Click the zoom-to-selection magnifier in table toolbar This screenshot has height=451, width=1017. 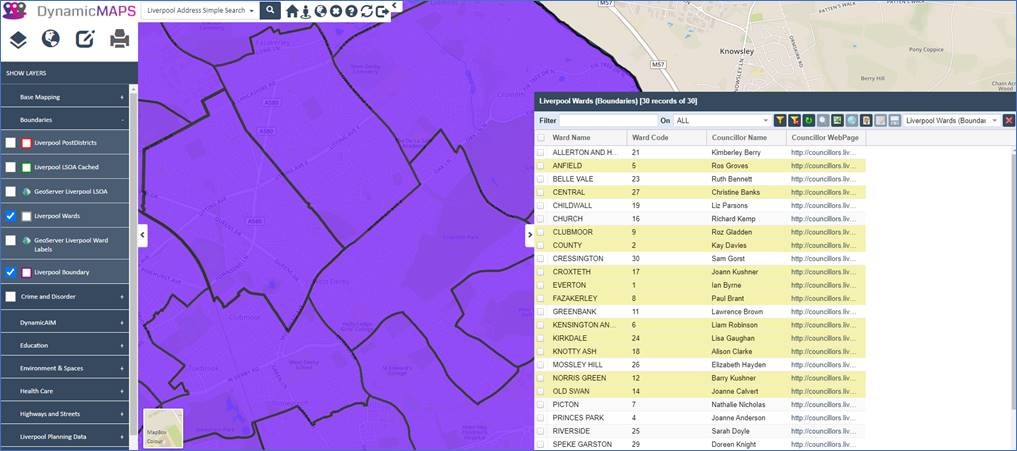[x=822, y=121]
